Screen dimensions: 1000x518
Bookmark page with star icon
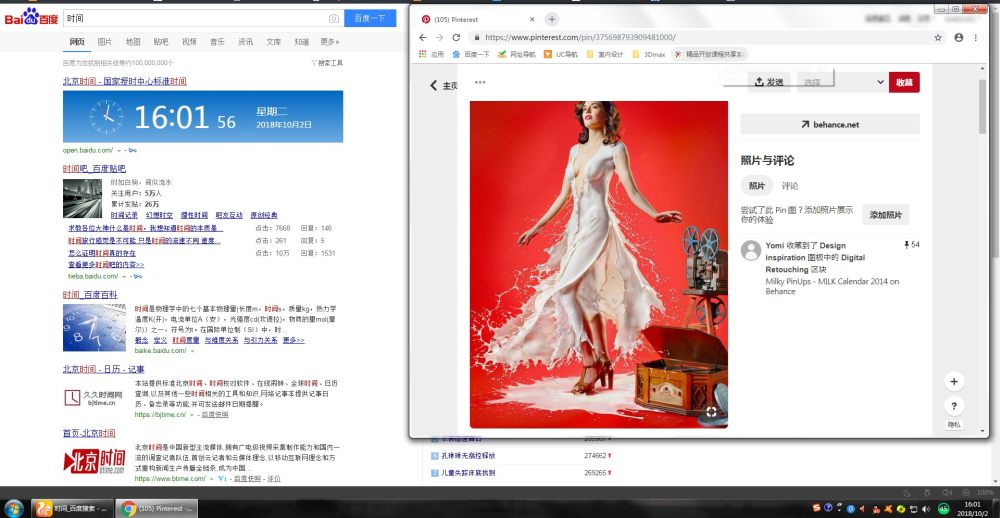(x=938, y=38)
